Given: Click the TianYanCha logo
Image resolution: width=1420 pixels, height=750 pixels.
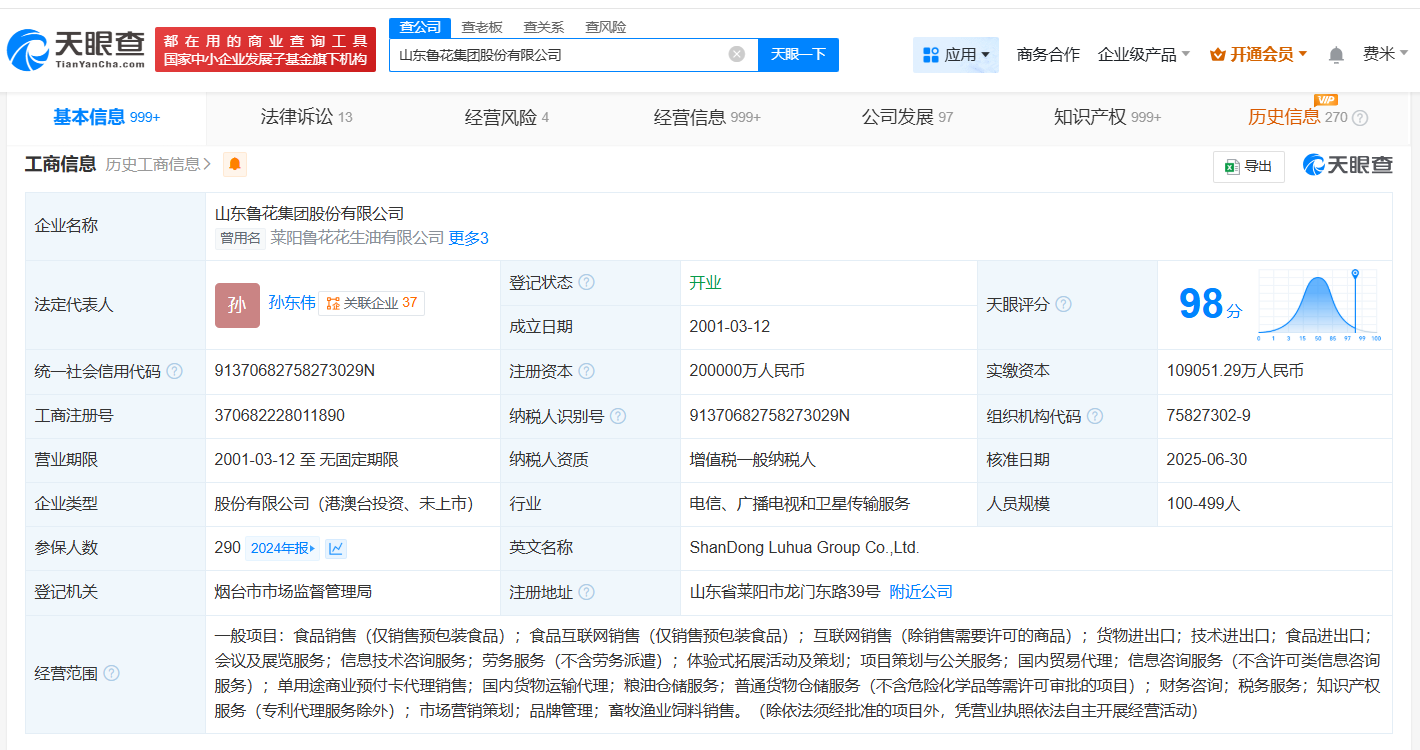Looking at the screenshot, I should [x=76, y=49].
